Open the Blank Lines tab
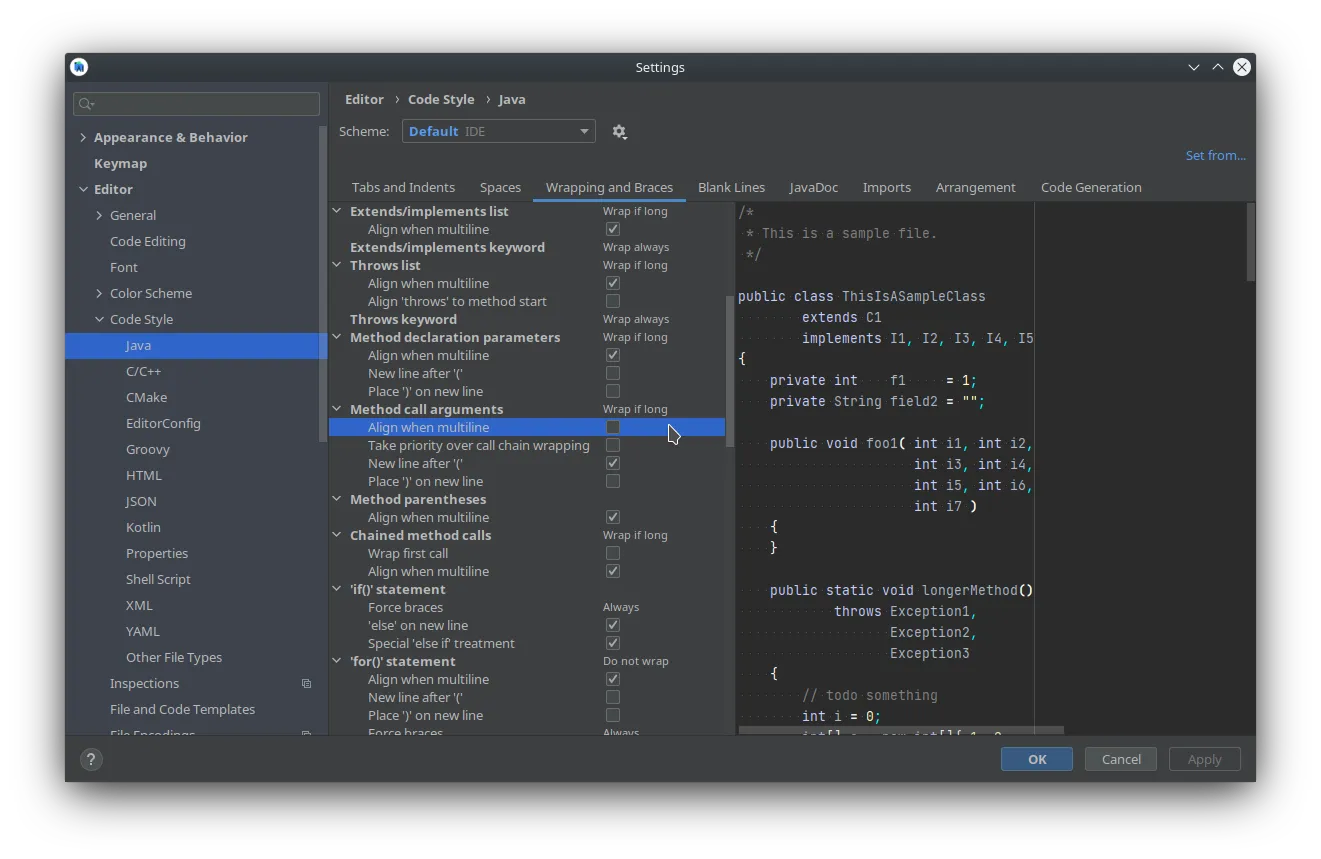 point(731,187)
